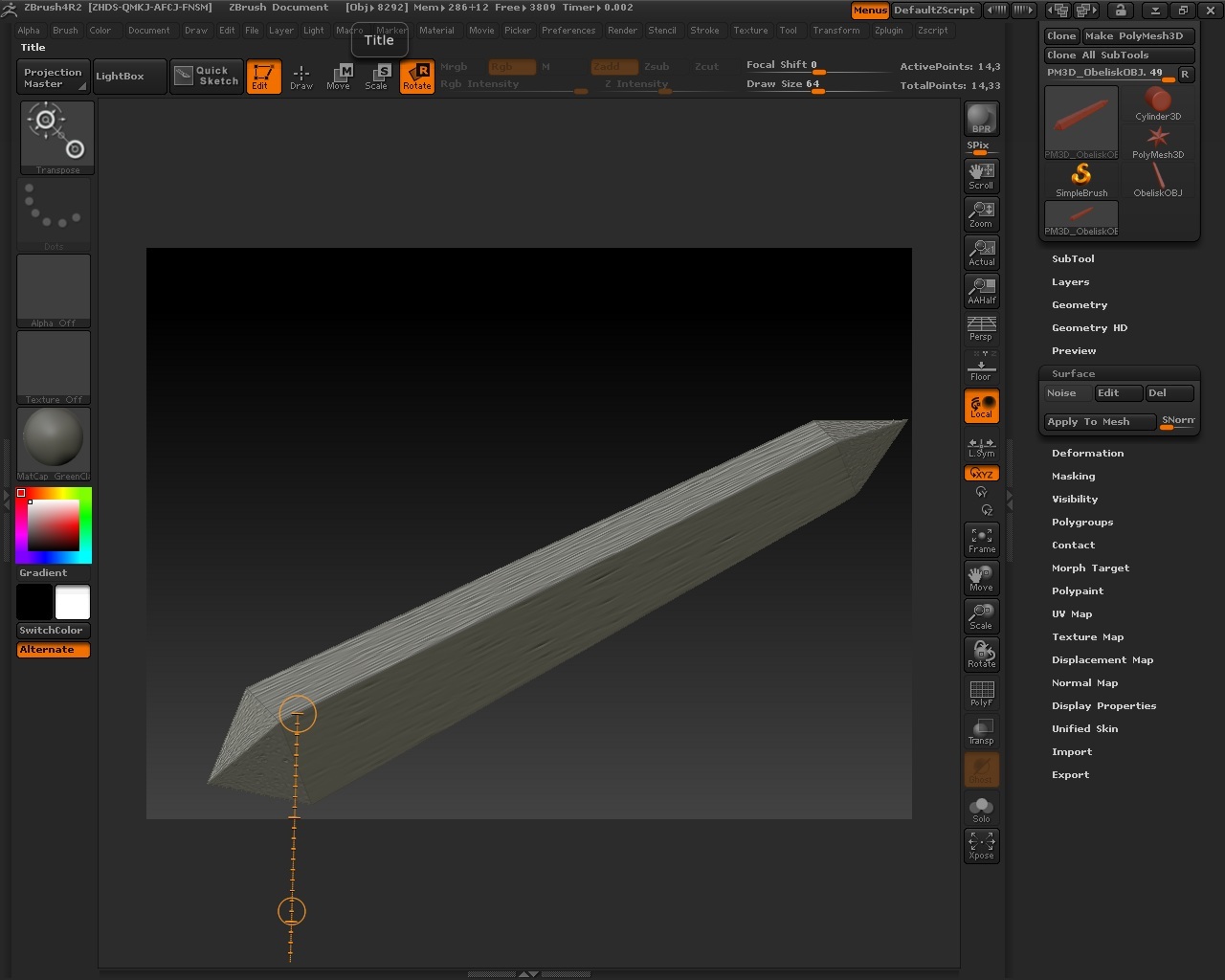Screen dimensions: 1225x980
Task: Click Make PolyMesh3D button
Action: [x=1138, y=36]
